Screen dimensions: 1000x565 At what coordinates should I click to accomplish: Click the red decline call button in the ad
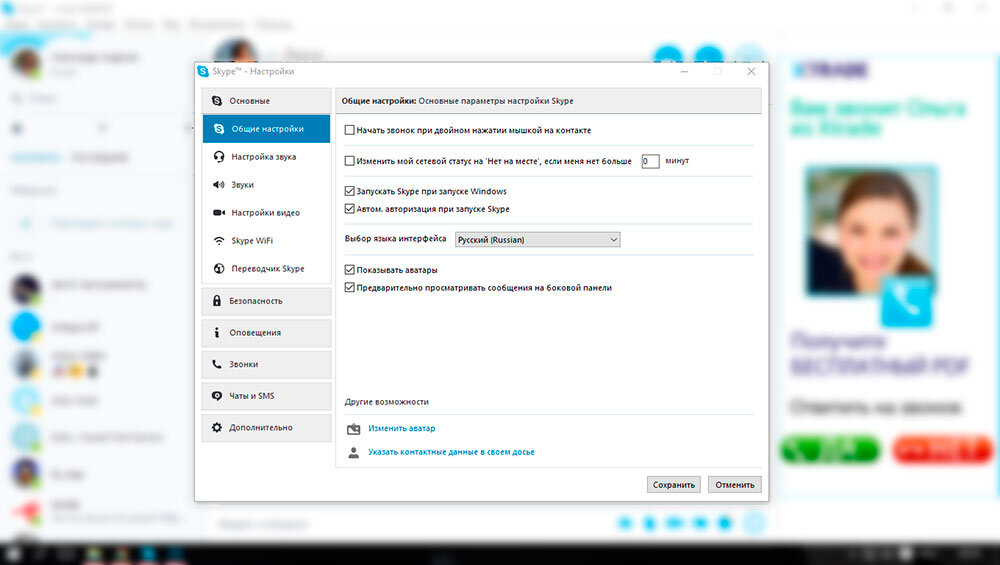[942, 450]
